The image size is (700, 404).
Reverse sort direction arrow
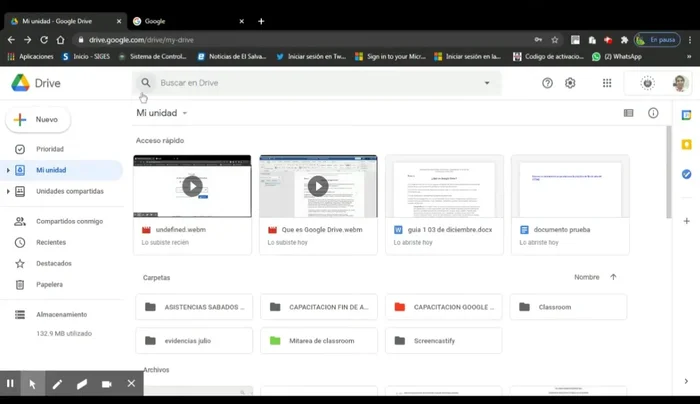pos(613,277)
